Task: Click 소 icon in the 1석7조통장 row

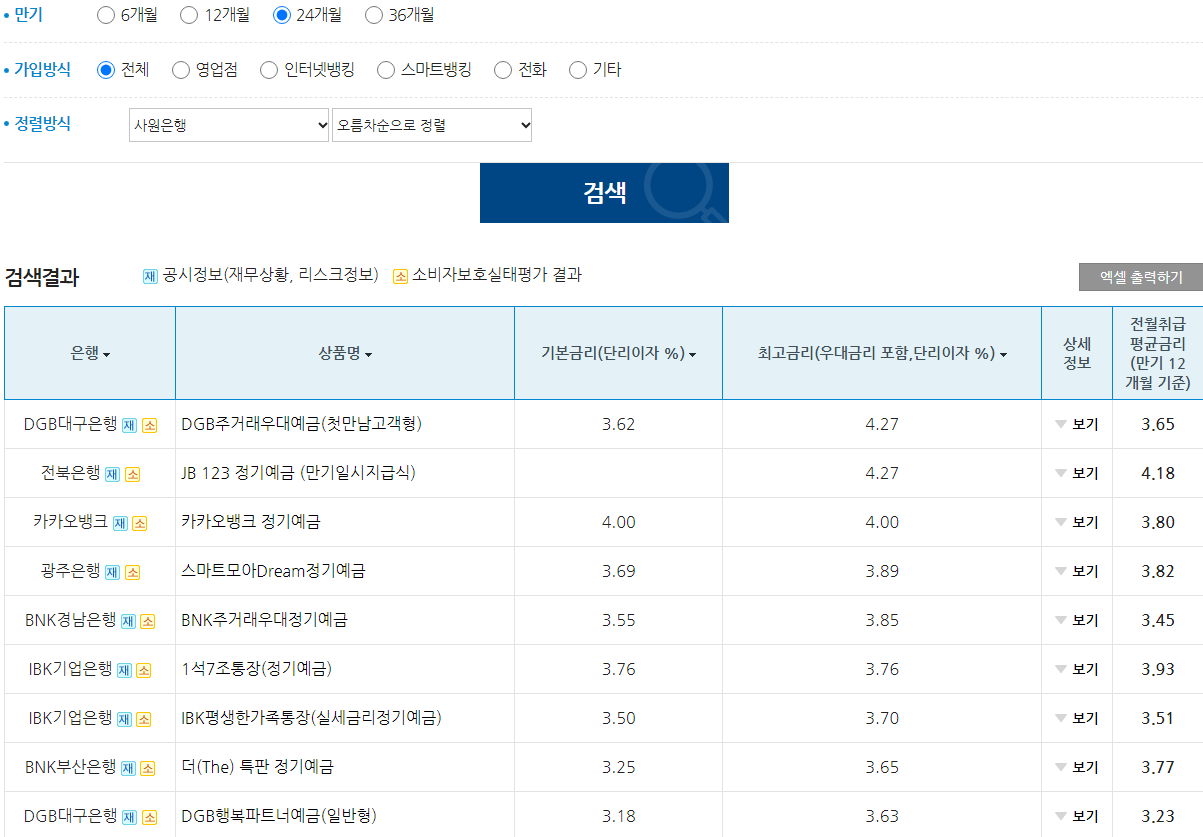Action: click(x=143, y=670)
